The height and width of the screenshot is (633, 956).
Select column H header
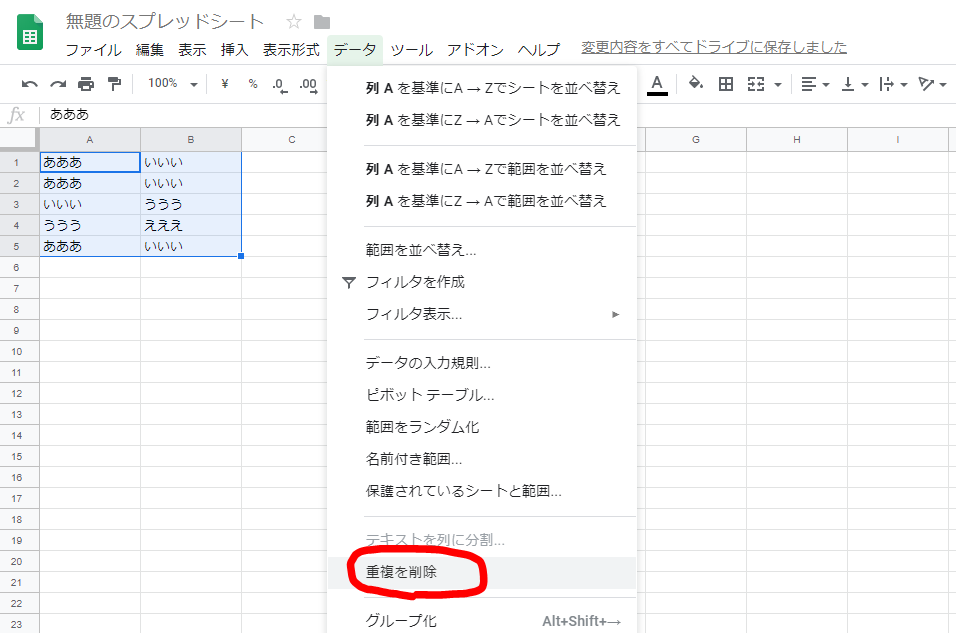pyautogui.click(x=797, y=140)
